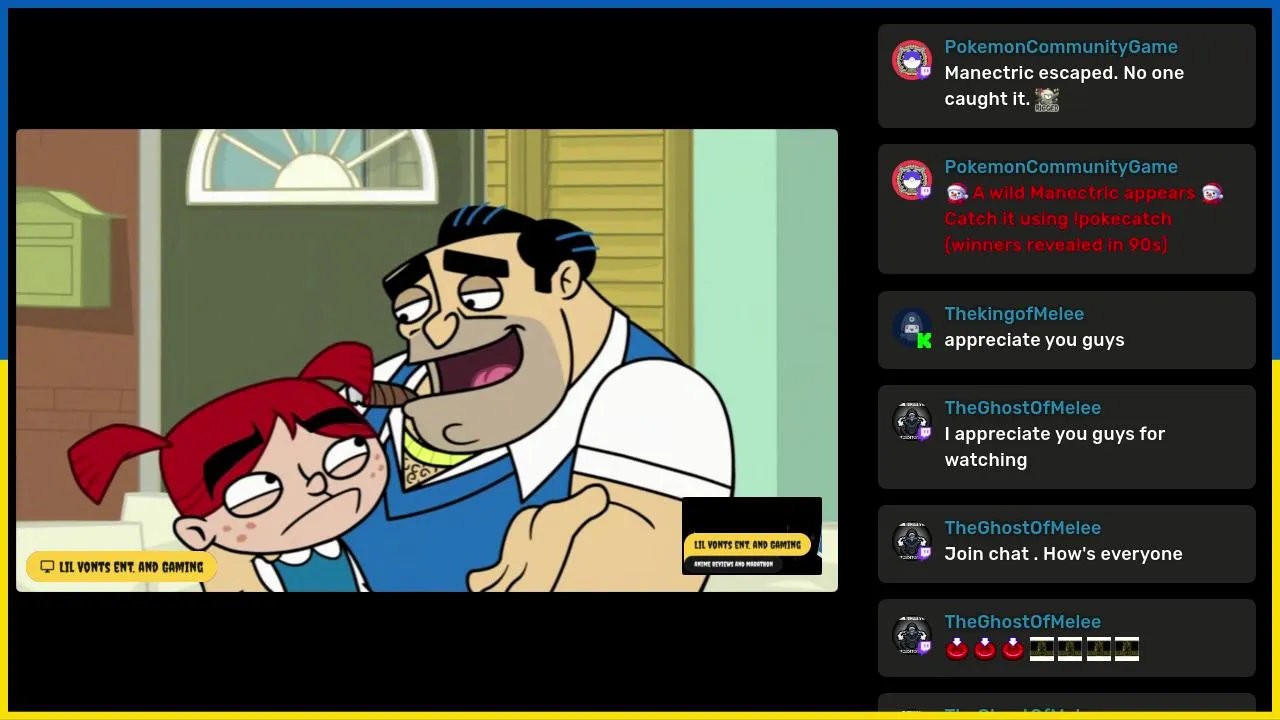Click the 'ANIME REVIEWS AND MARATHON' logo box

tap(752, 536)
